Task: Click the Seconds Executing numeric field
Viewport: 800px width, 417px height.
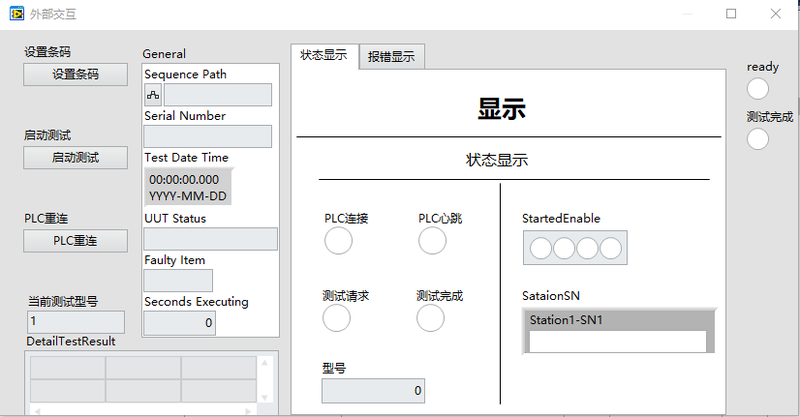Action: pyautogui.click(x=180, y=323)
